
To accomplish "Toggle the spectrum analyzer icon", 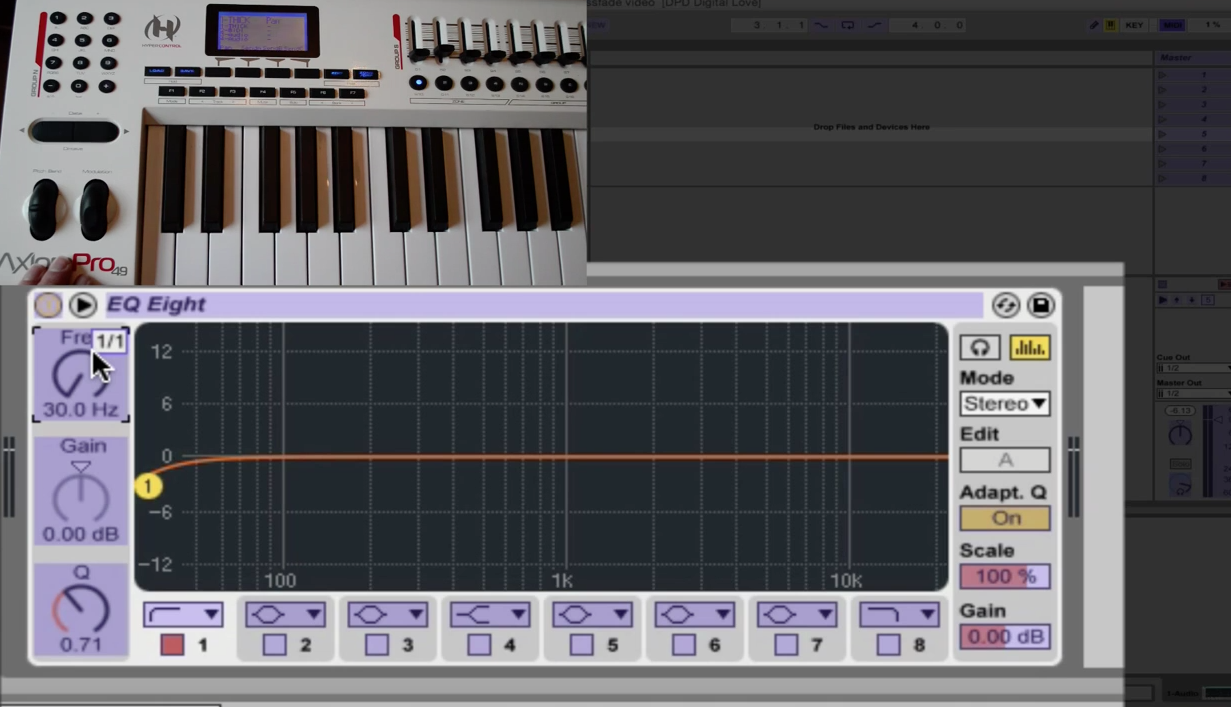I will 1029,347.
